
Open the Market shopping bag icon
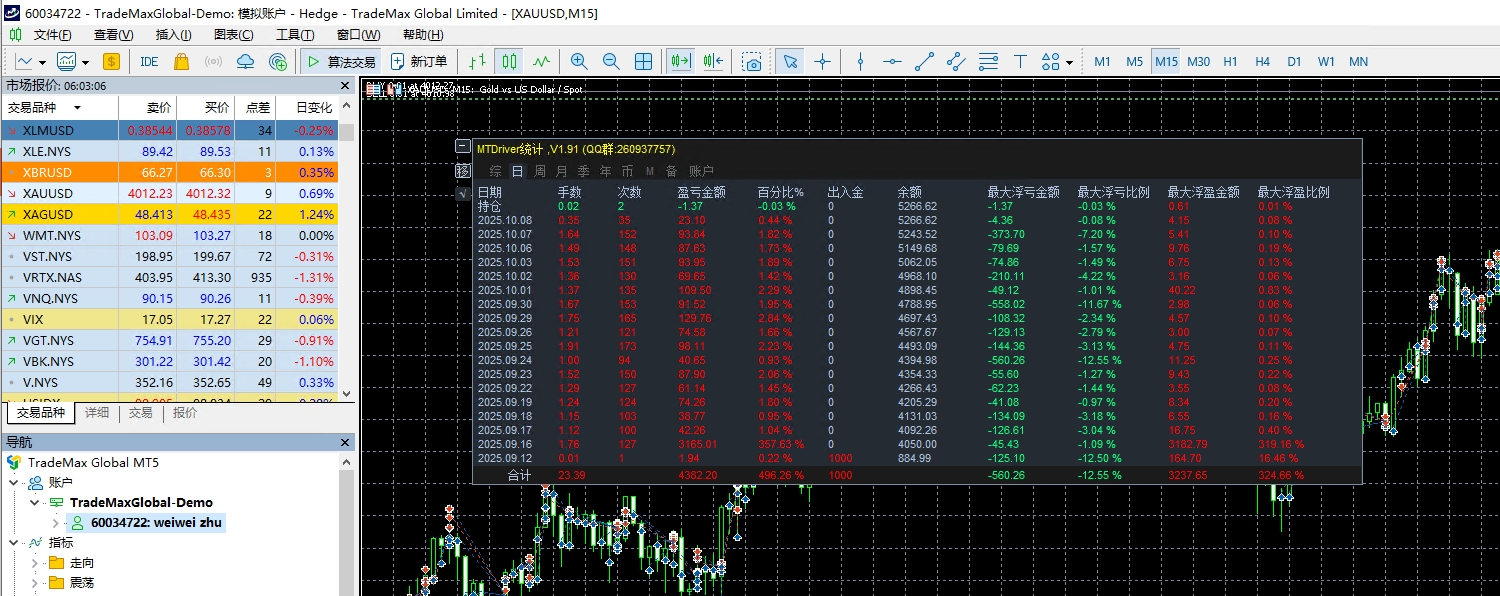point(181,61)
